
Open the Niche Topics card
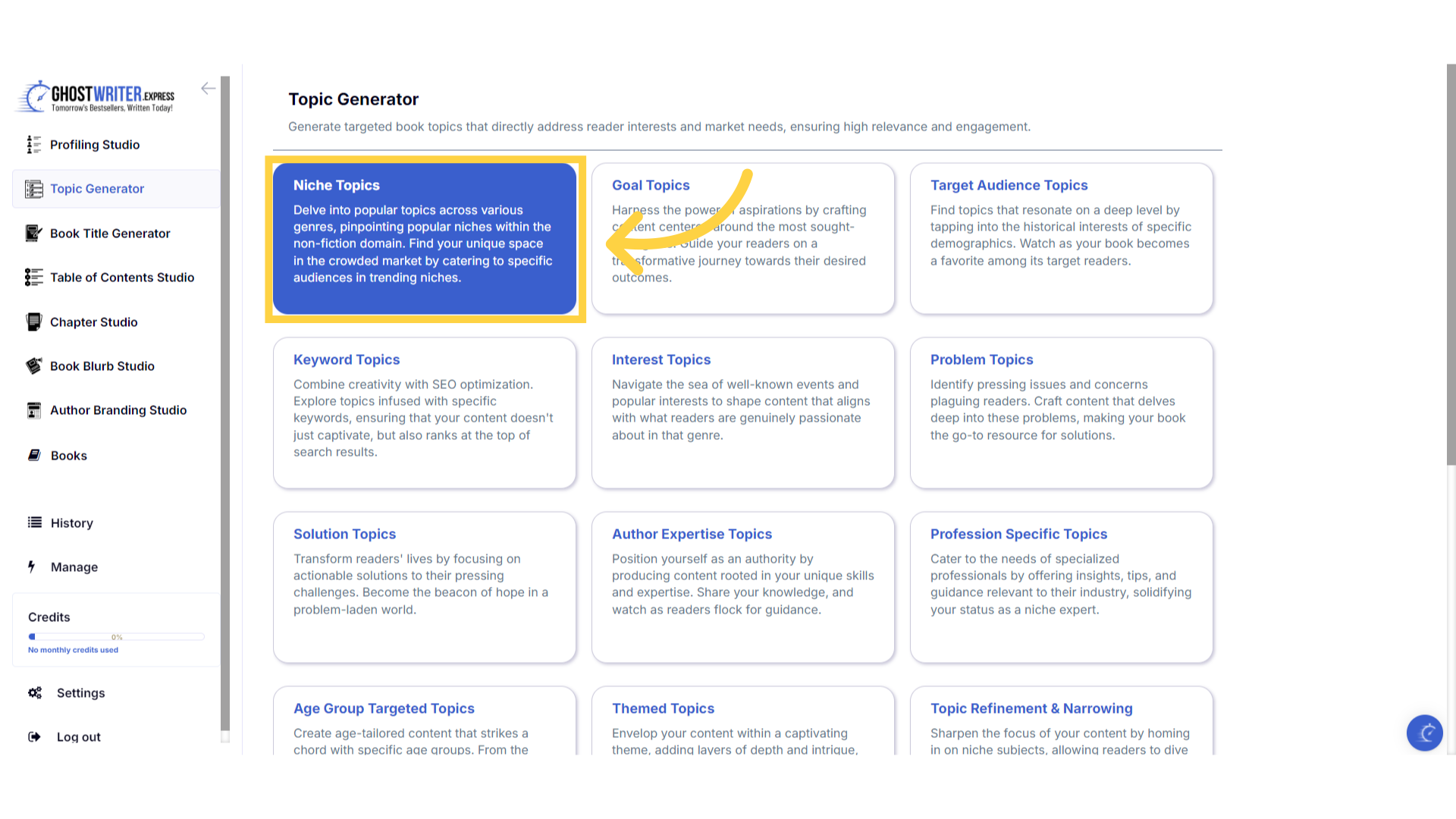[x=425, y=238]
